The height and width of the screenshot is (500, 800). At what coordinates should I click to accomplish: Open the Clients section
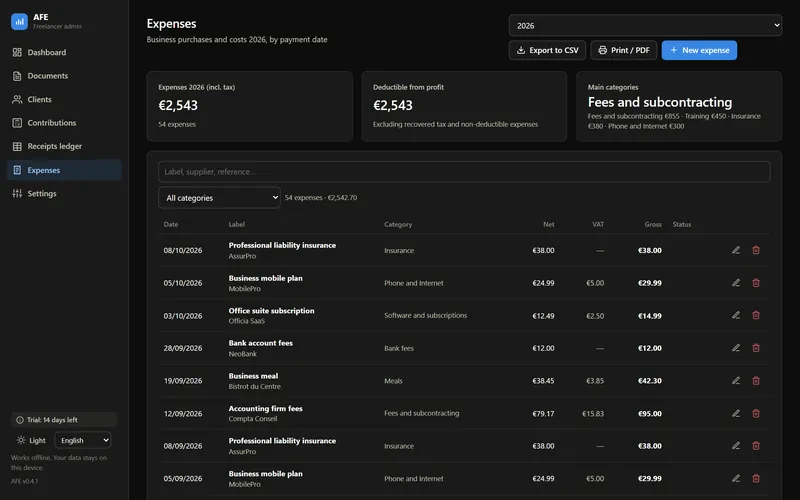coord(64,99)
